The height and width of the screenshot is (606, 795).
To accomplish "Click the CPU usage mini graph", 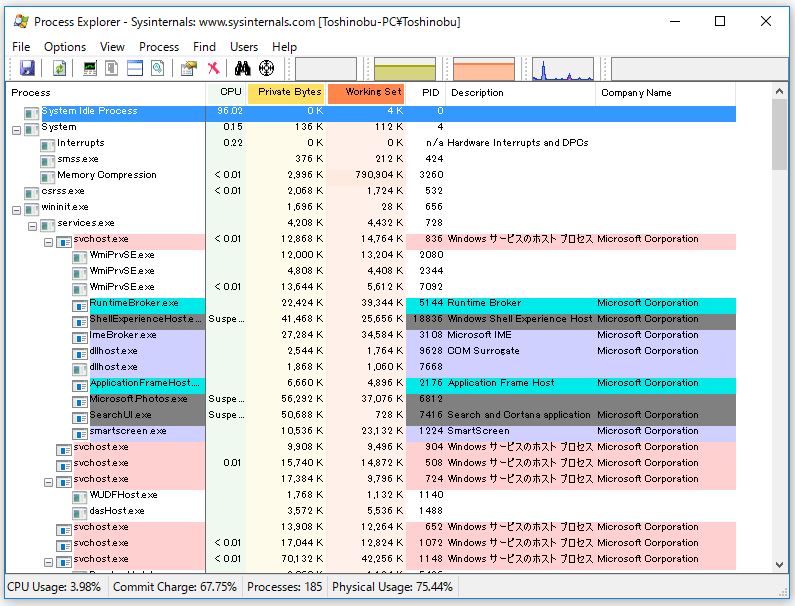I will 326,69.
